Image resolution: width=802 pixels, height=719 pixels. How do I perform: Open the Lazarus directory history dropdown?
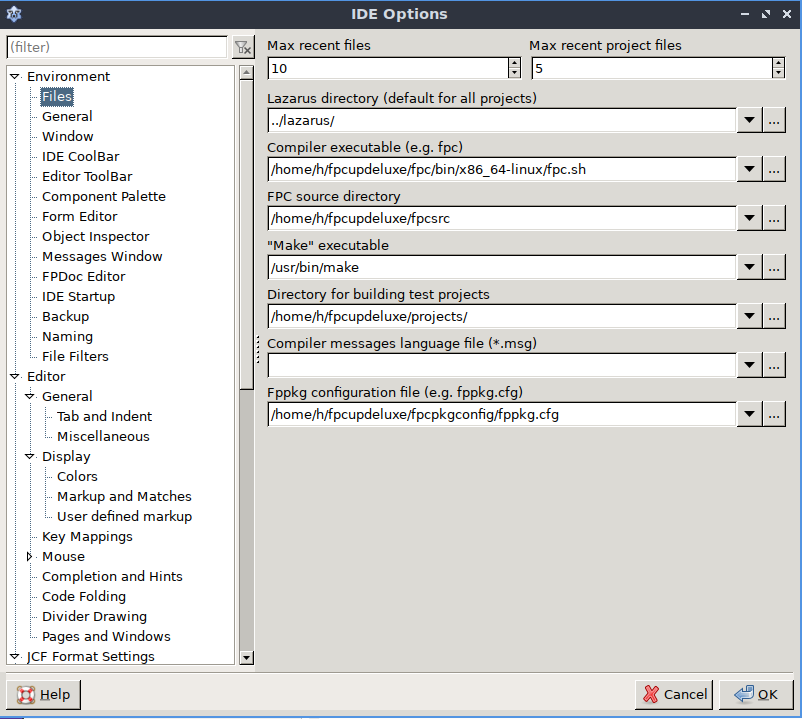pyautogui.click(x=749, y=119)
